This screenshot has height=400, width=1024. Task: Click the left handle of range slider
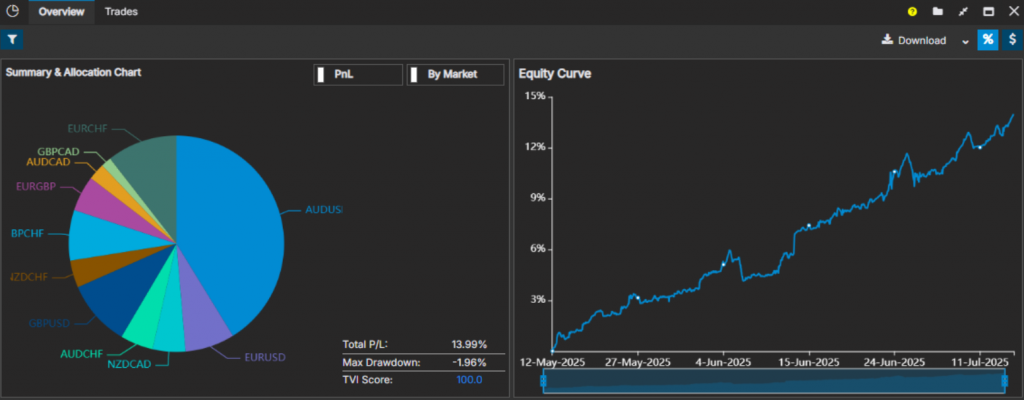[543, 380]
